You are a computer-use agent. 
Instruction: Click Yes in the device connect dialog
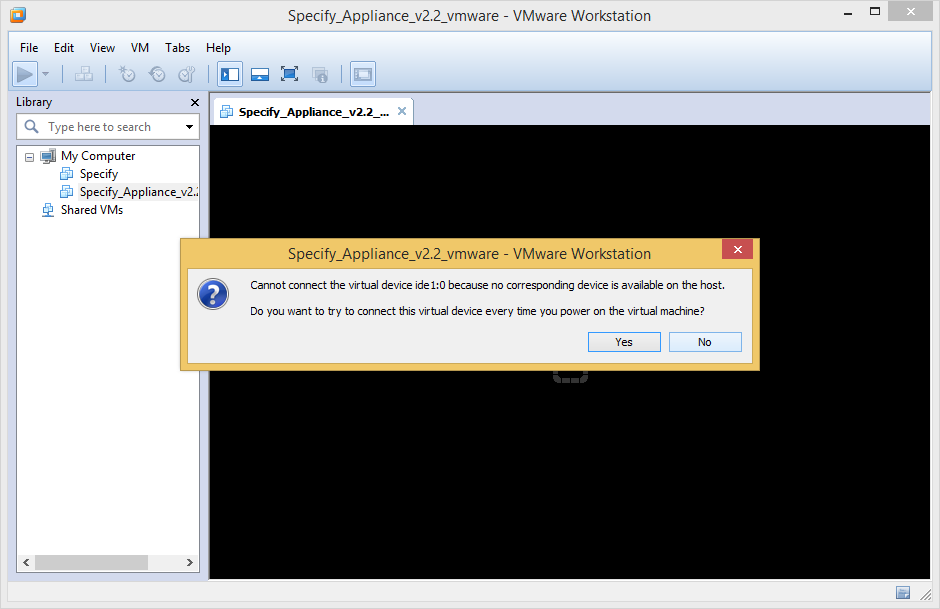click(624, 342)
